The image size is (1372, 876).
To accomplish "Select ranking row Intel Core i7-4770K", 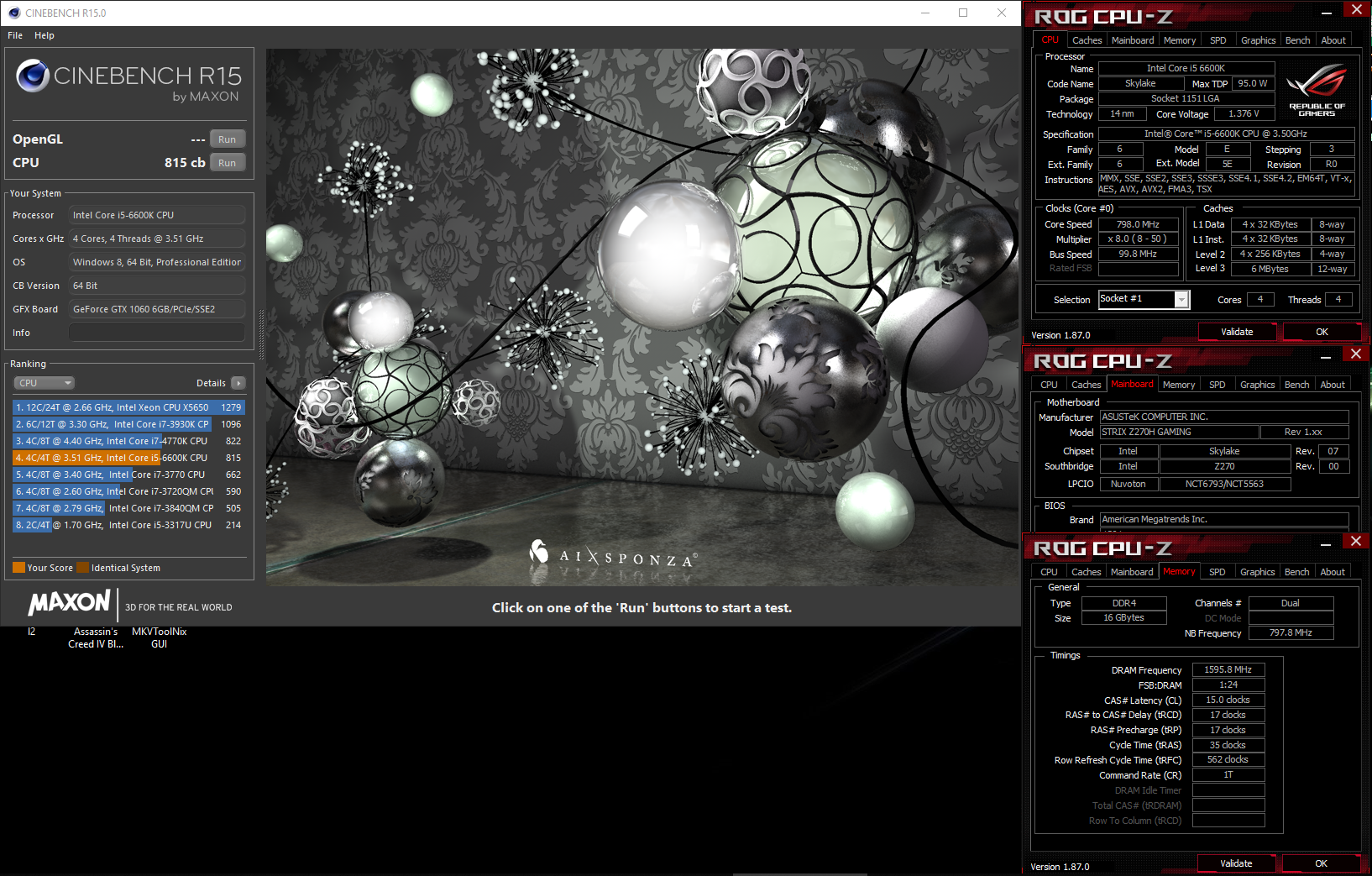I will pos(128,441).
